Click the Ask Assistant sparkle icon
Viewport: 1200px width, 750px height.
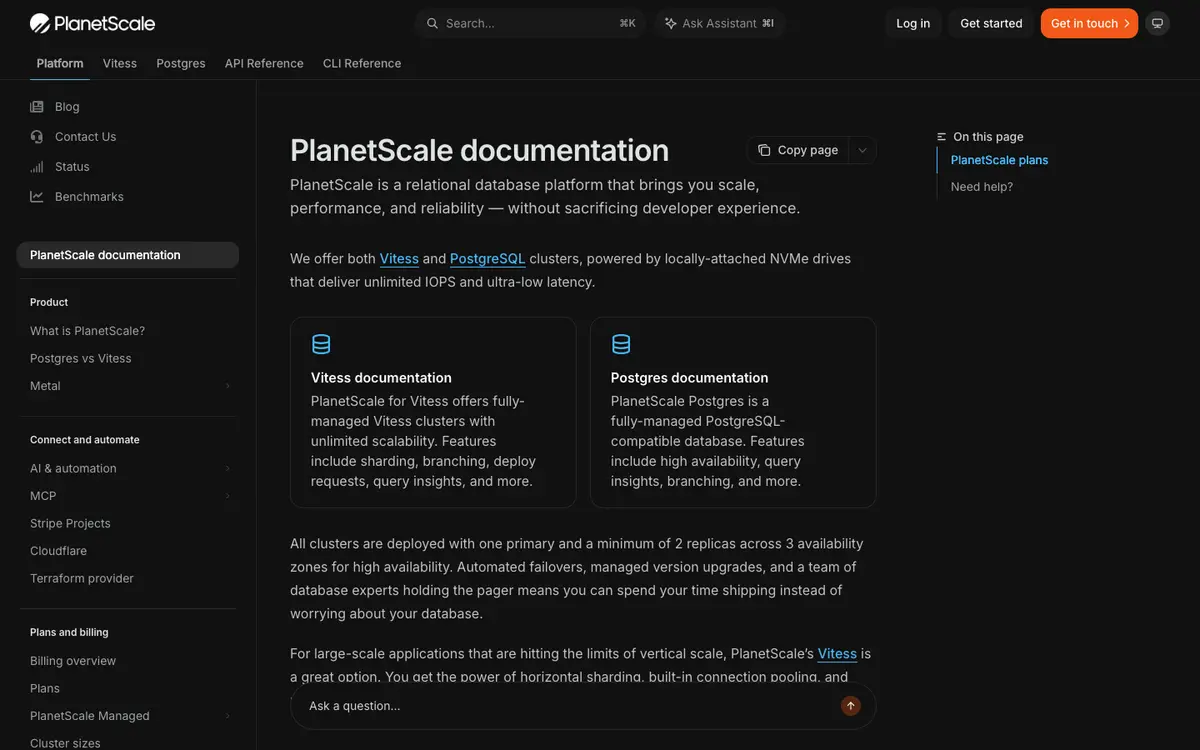point(670,23)
